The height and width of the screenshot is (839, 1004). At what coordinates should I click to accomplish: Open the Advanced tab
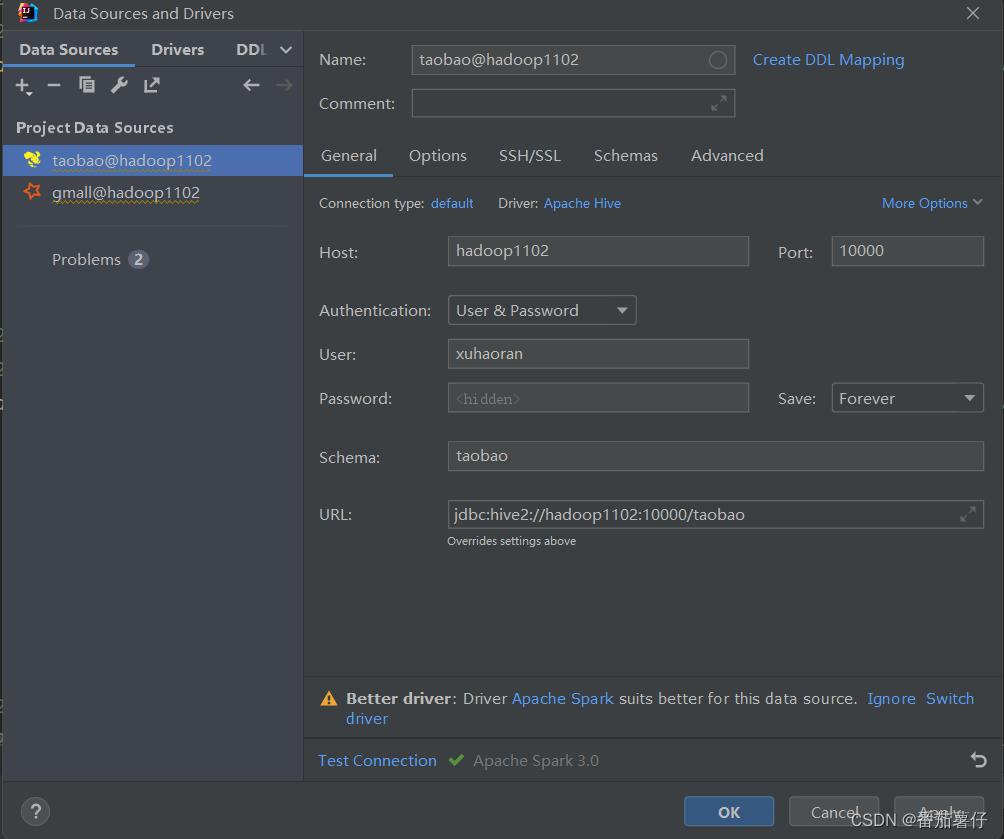(727, 156)
